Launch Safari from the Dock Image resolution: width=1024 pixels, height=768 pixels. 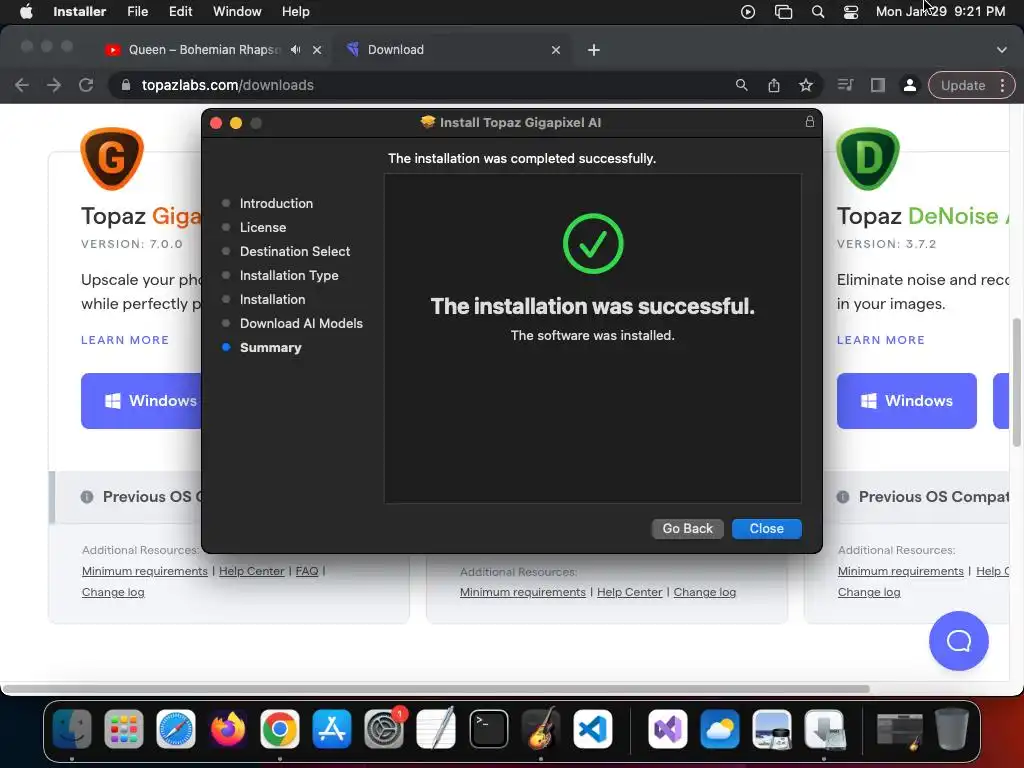[x=176, y=729]
